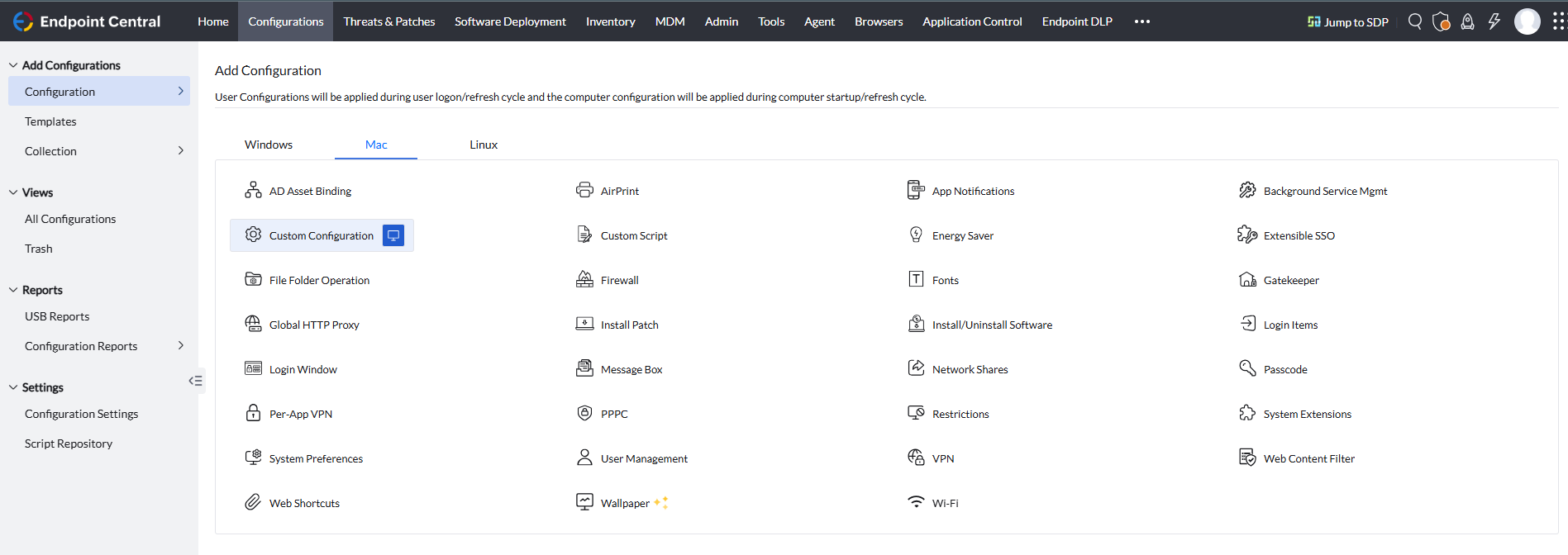
Task: Open the Restrictions configuration
Action: click(x=948, y=413)
